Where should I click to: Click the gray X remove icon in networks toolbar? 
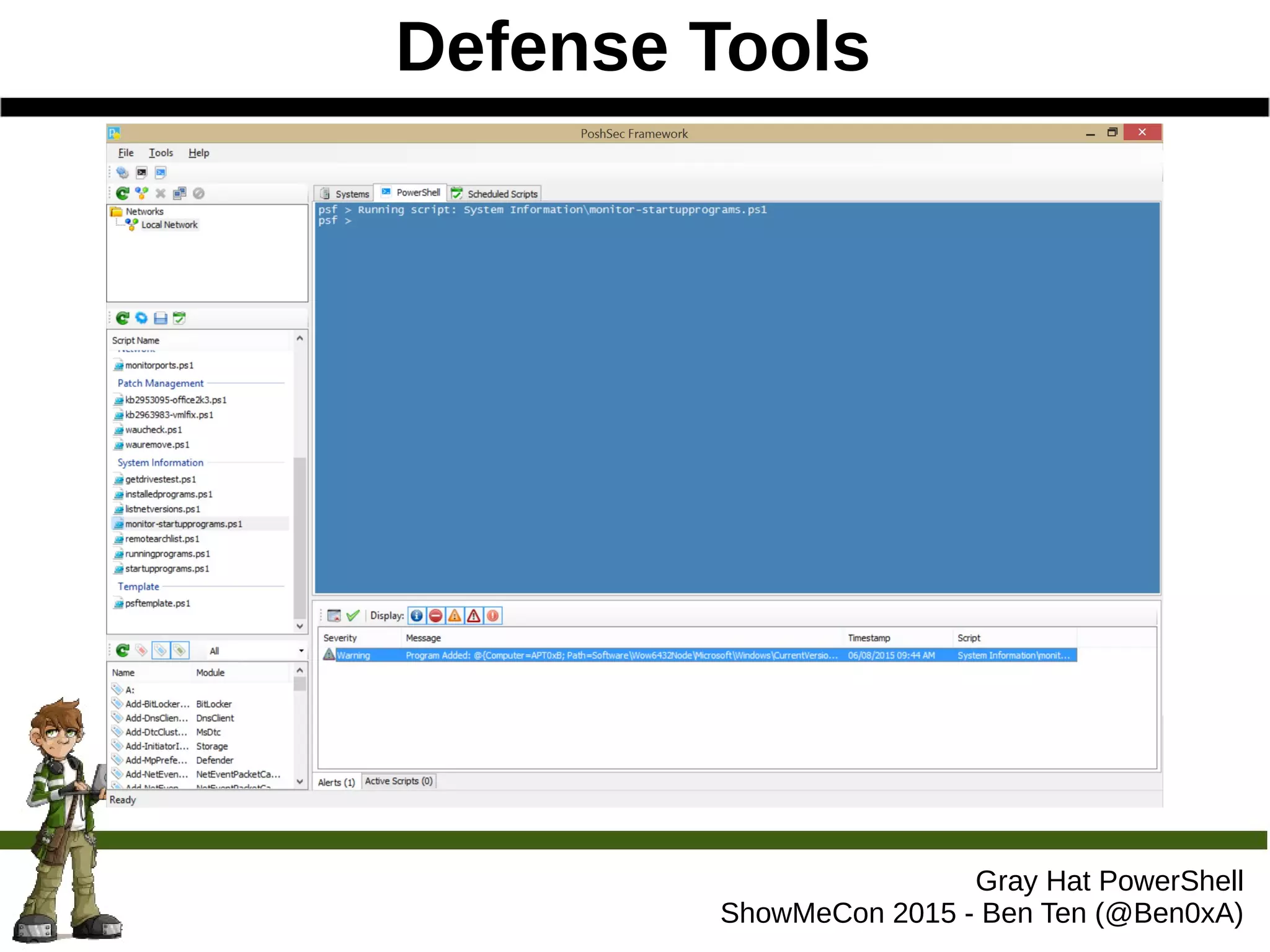[161, 194]
